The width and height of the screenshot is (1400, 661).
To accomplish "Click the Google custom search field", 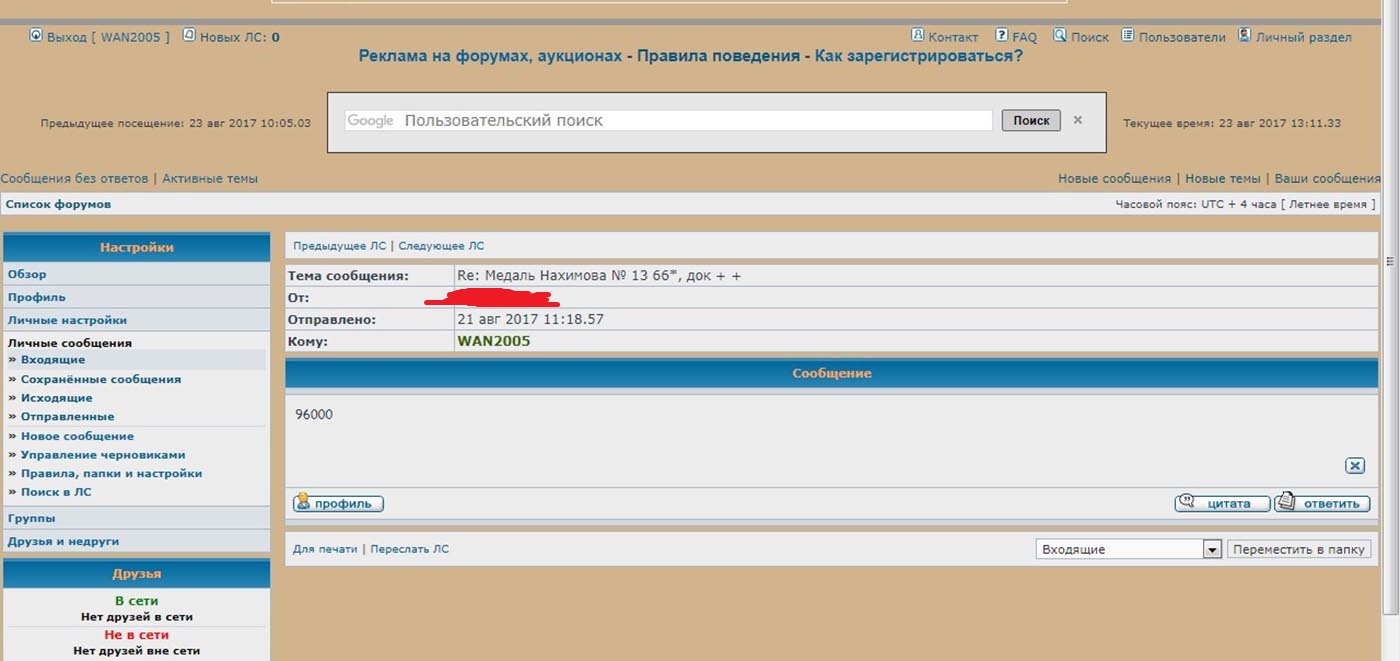I will [668, 121].
